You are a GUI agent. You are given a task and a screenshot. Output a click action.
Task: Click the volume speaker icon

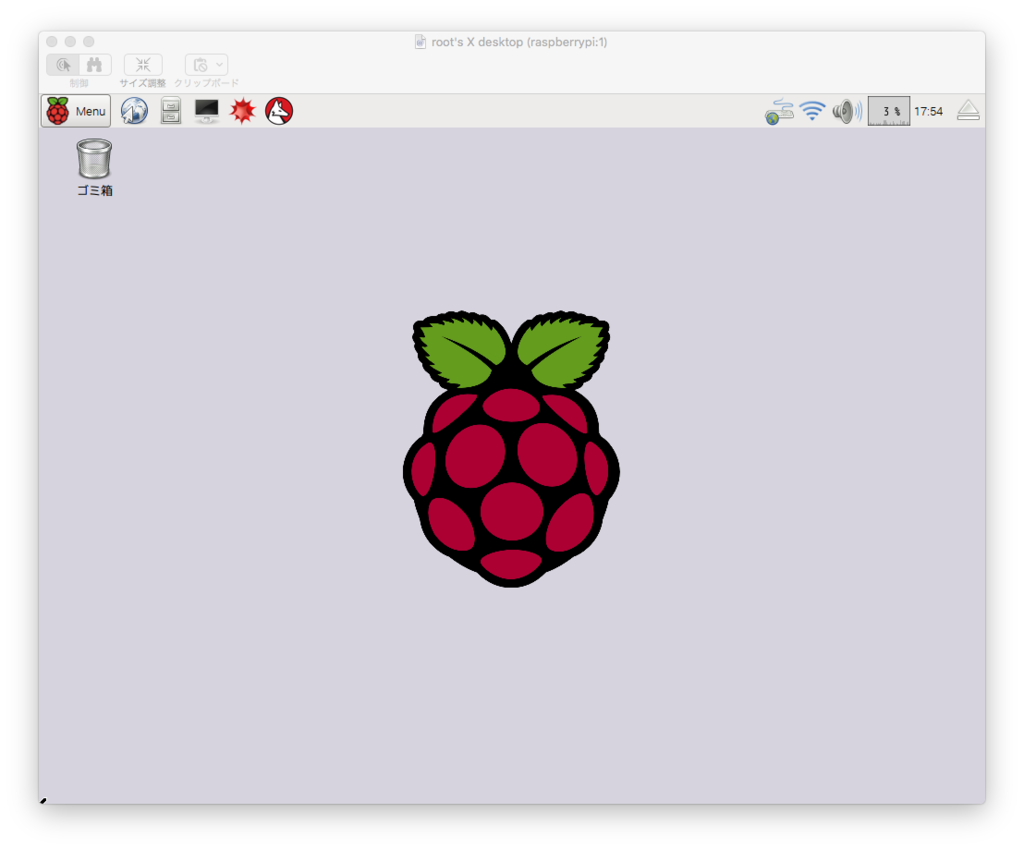pos(846,112)
